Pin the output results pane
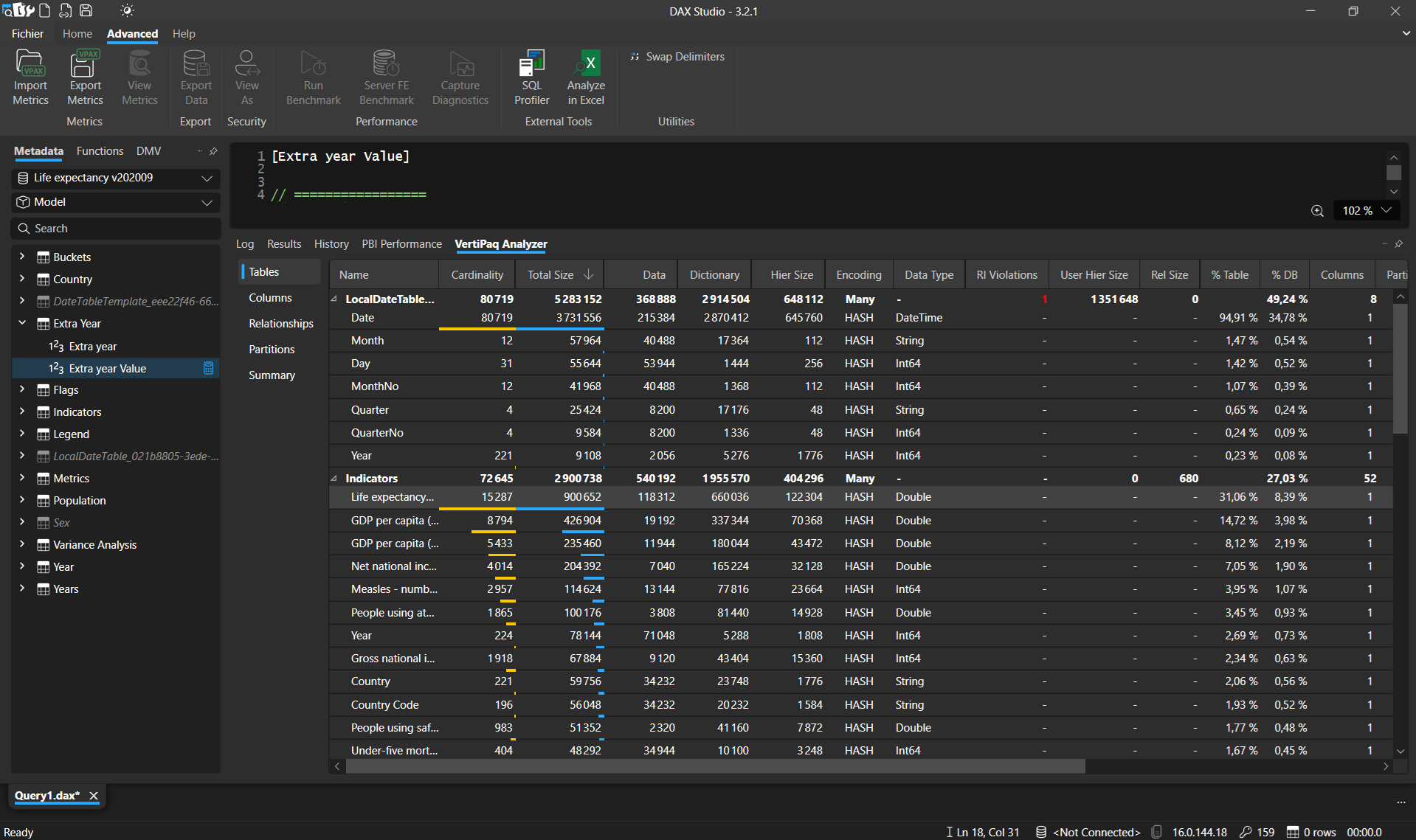1416x840 pixels. click(1398, 244)
